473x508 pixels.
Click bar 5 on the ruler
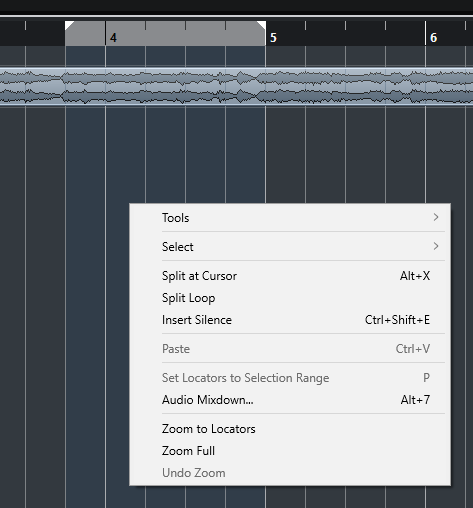(x=273, y=38)
